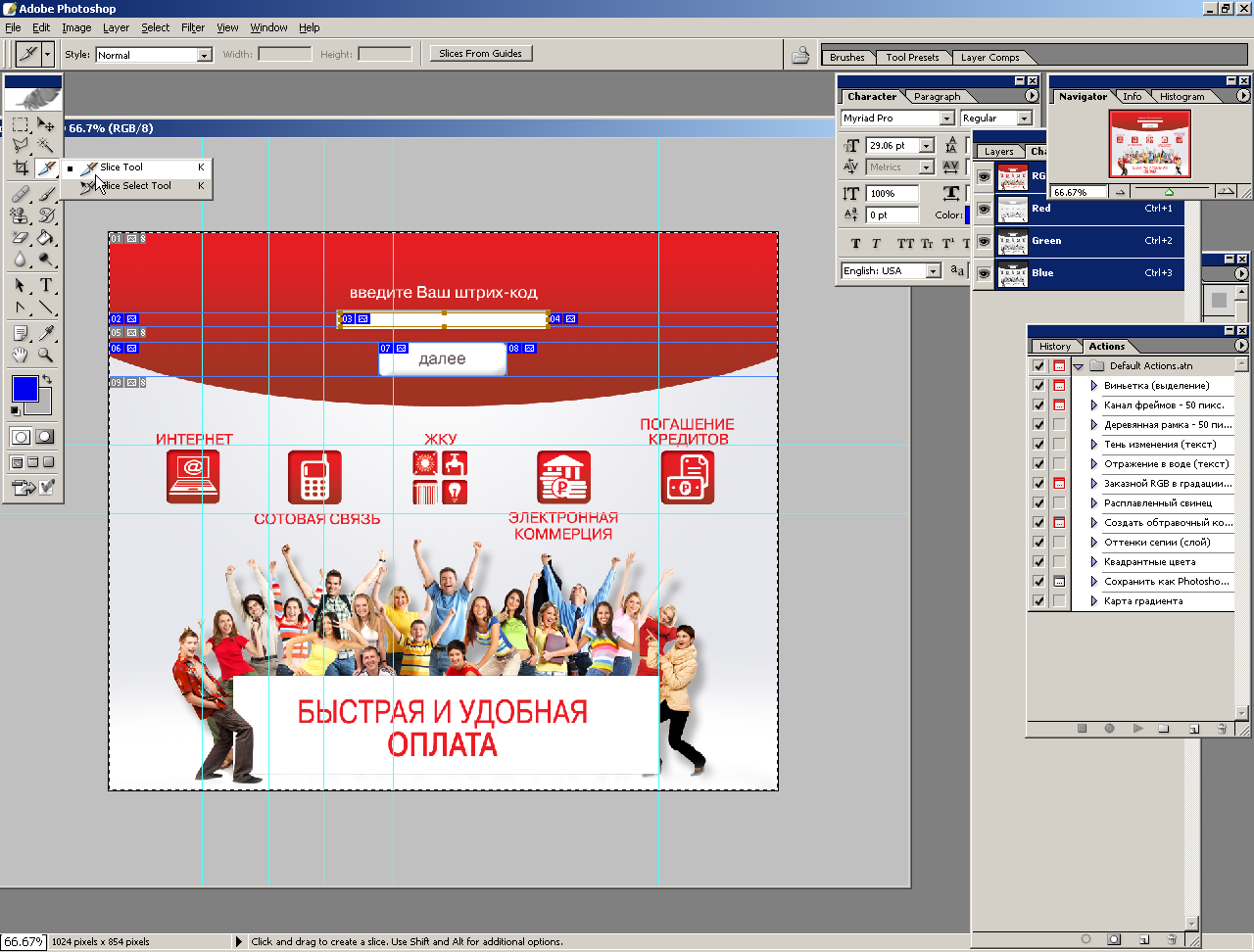Select the Clone Stamp tool
The image size is (1254, 952).
[x=21, y=215]
